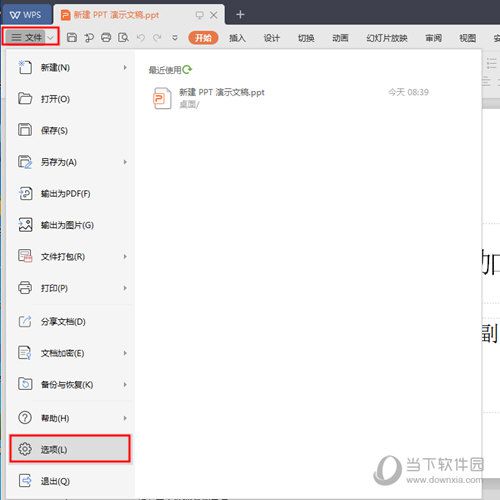Click the output as PDF toolbar icon
This screenshot has width=500, height=500.
89,38
